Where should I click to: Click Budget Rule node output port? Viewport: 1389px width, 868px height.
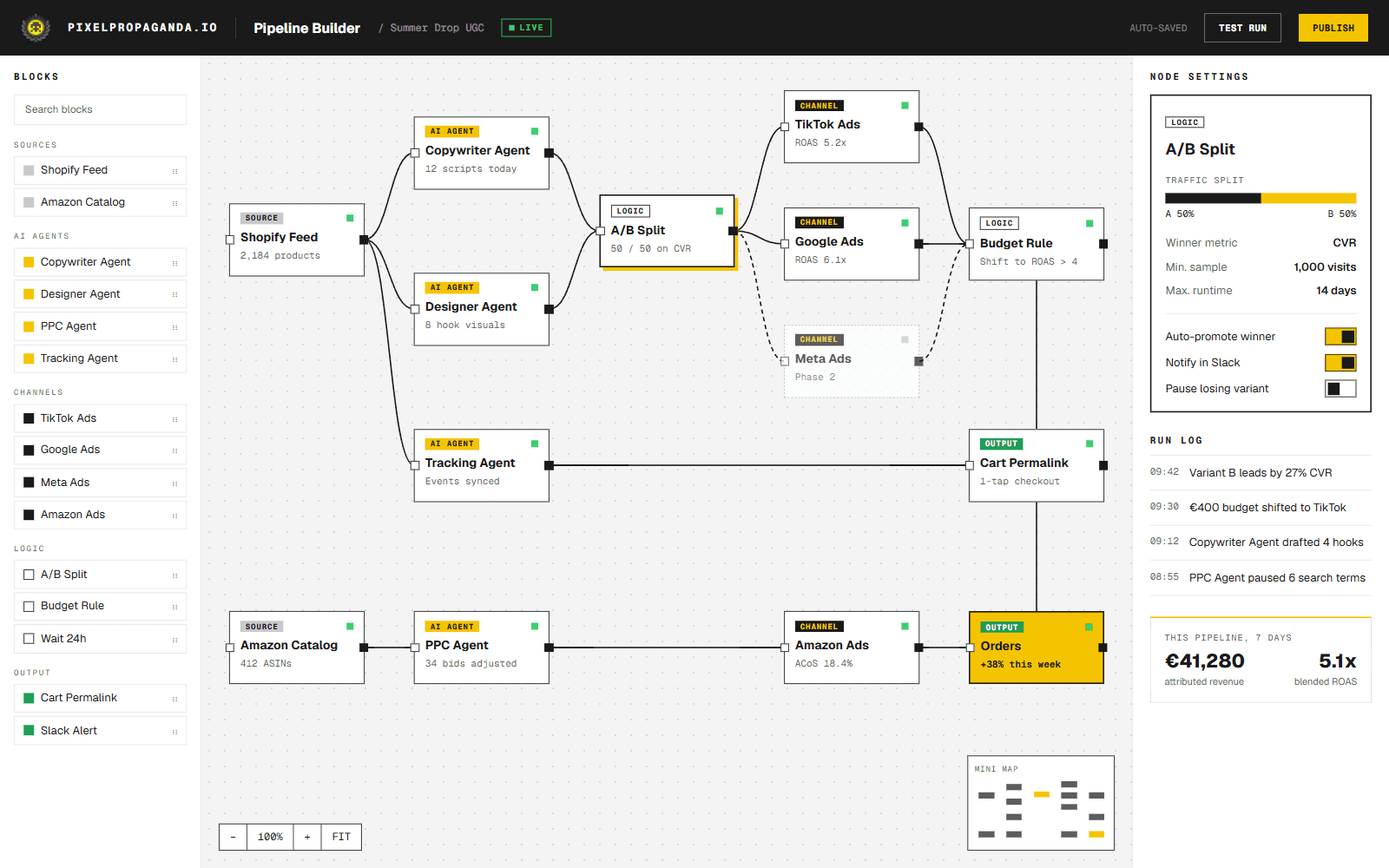coord(1103,244)
